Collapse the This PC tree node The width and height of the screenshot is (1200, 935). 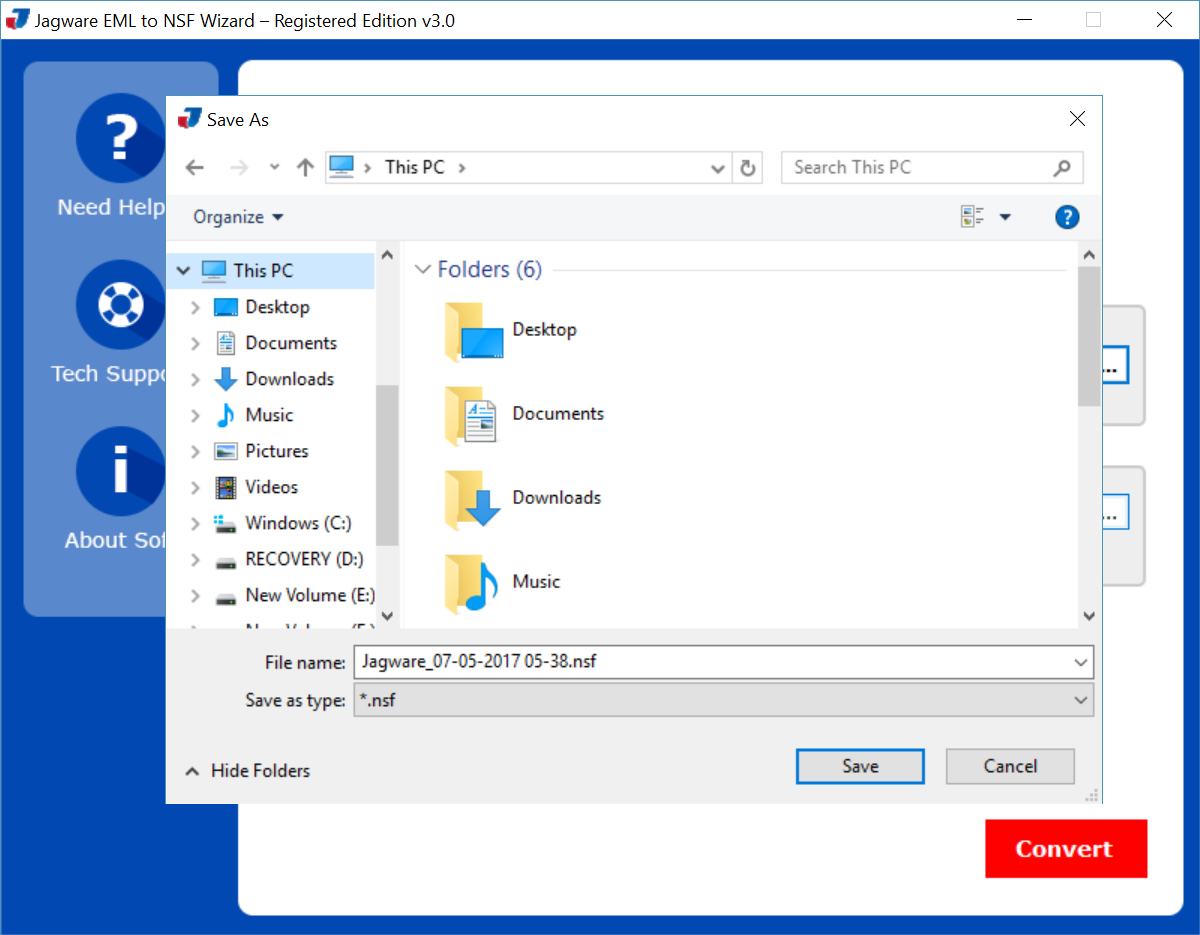183,271
